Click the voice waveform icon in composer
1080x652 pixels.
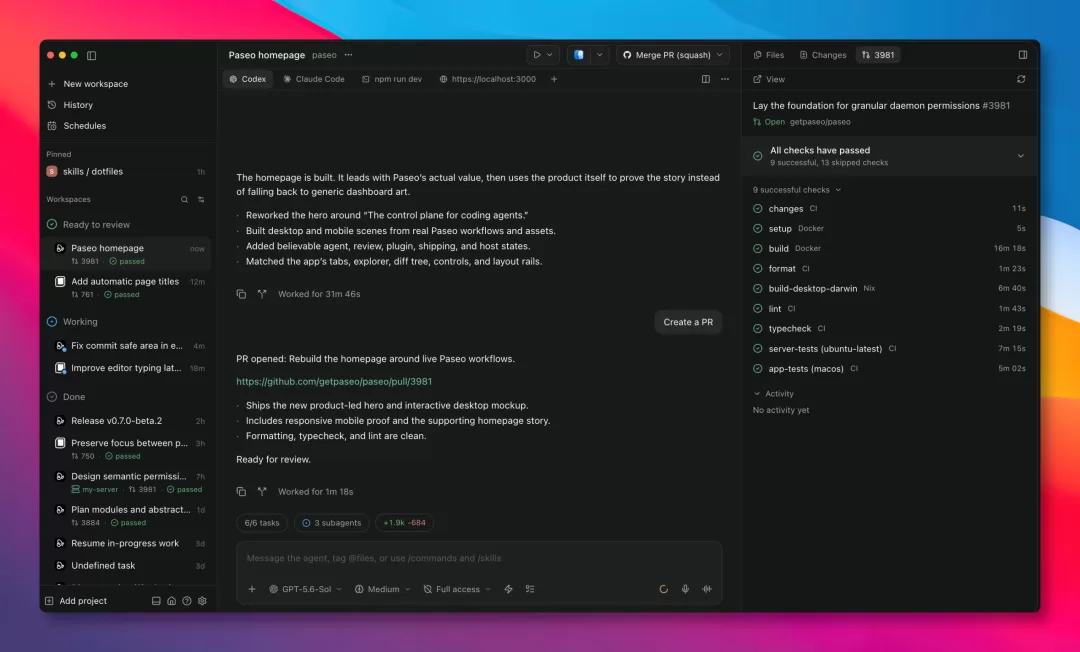[707, 589]
